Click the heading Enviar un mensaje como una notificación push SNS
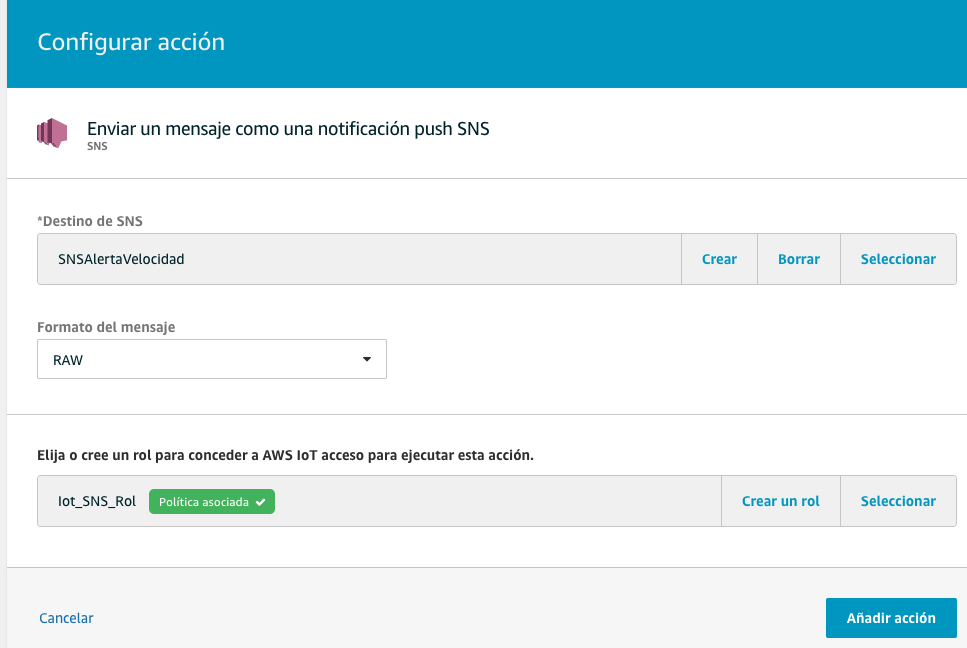This screenshot has width=967, height=648. 288,129
